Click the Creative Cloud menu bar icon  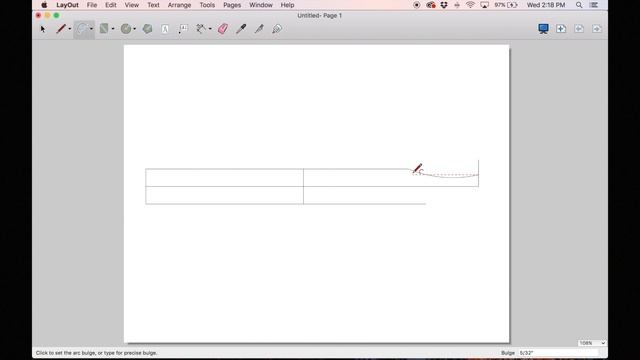tap(431, 5)
